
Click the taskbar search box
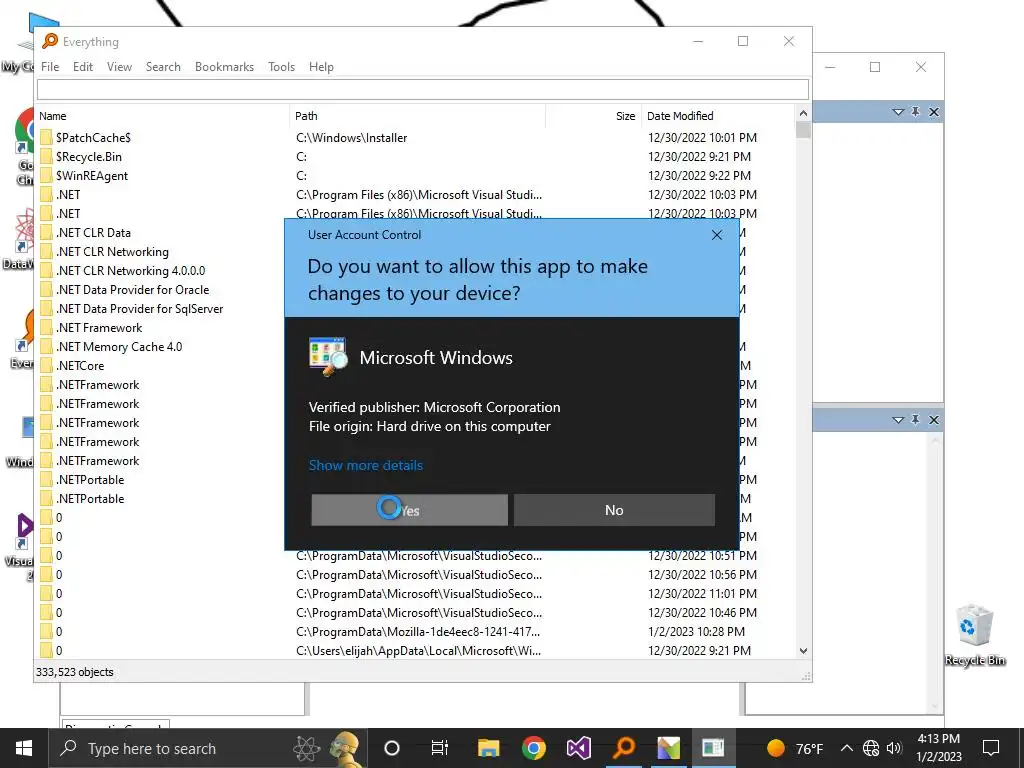208,748
